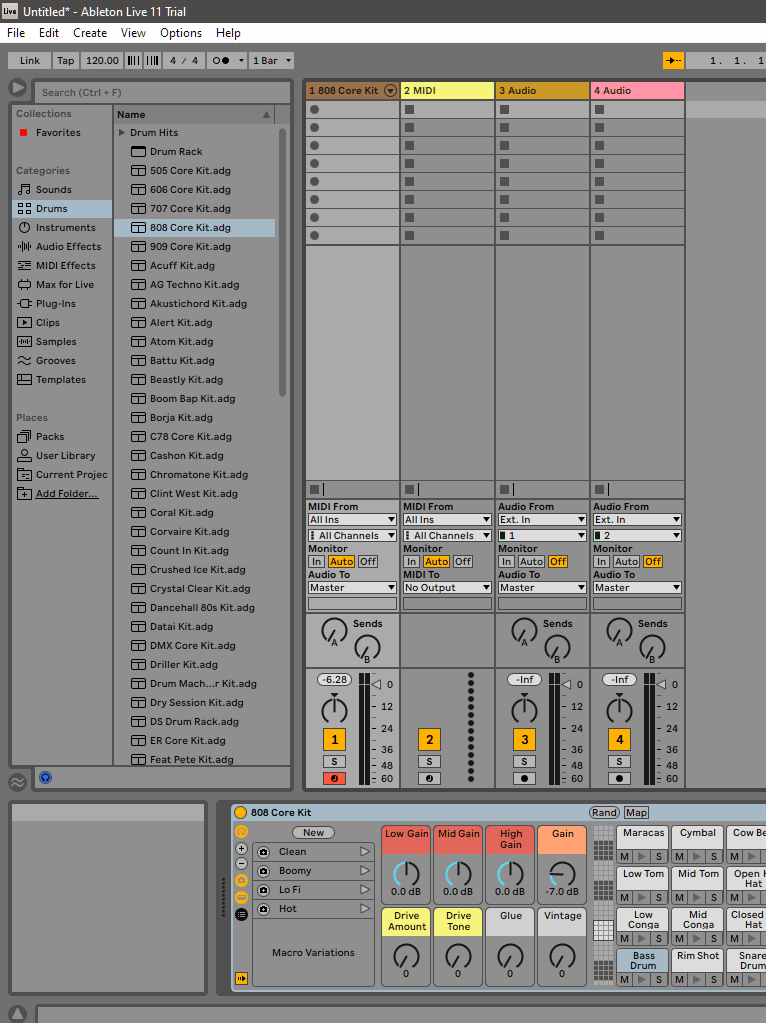Click the 120.00 tempo field
Viewport: 766px width, 1023px height.
click(x=102, y=61)
